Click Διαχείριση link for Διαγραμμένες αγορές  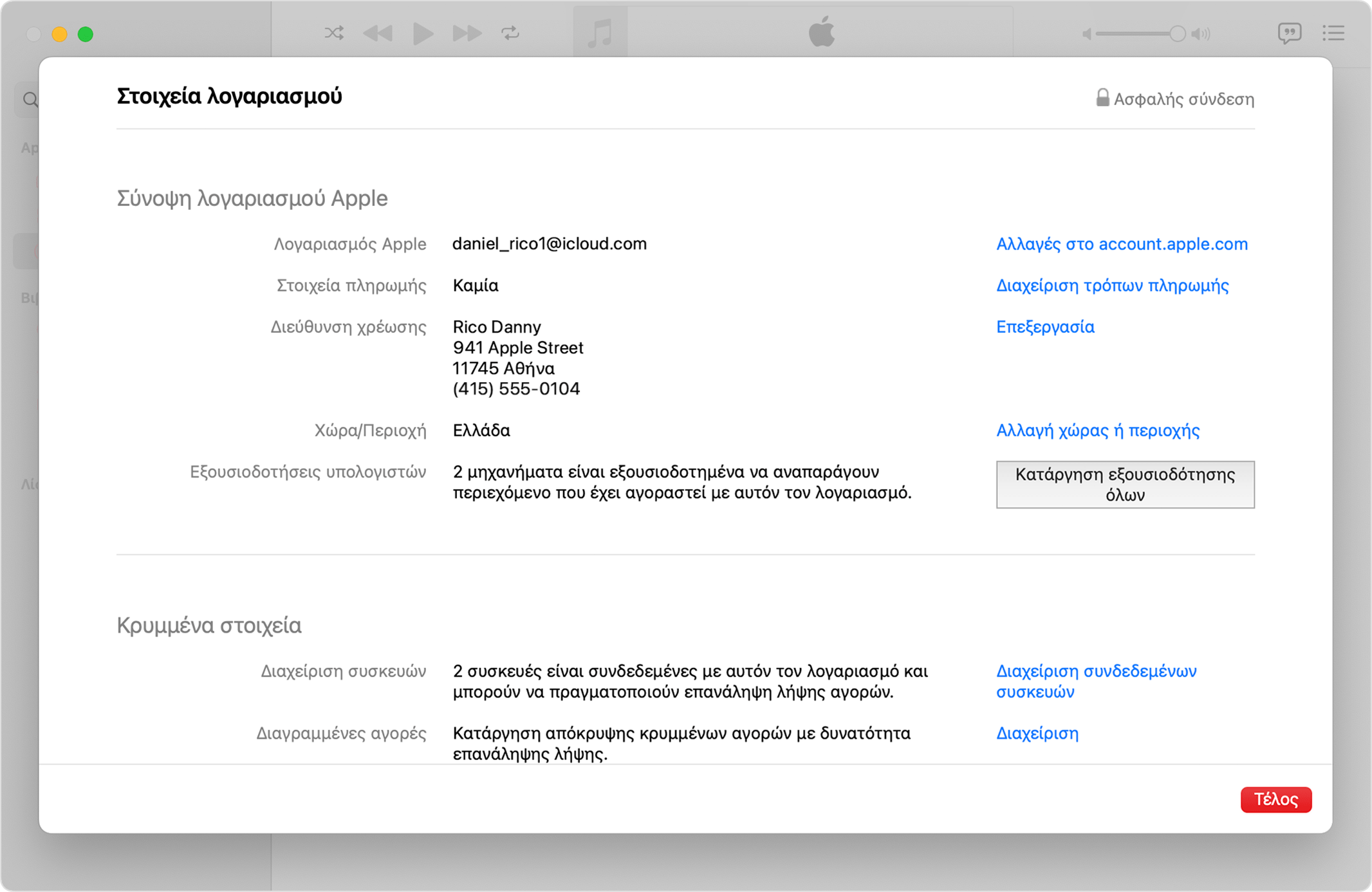tap(1037, 733)
